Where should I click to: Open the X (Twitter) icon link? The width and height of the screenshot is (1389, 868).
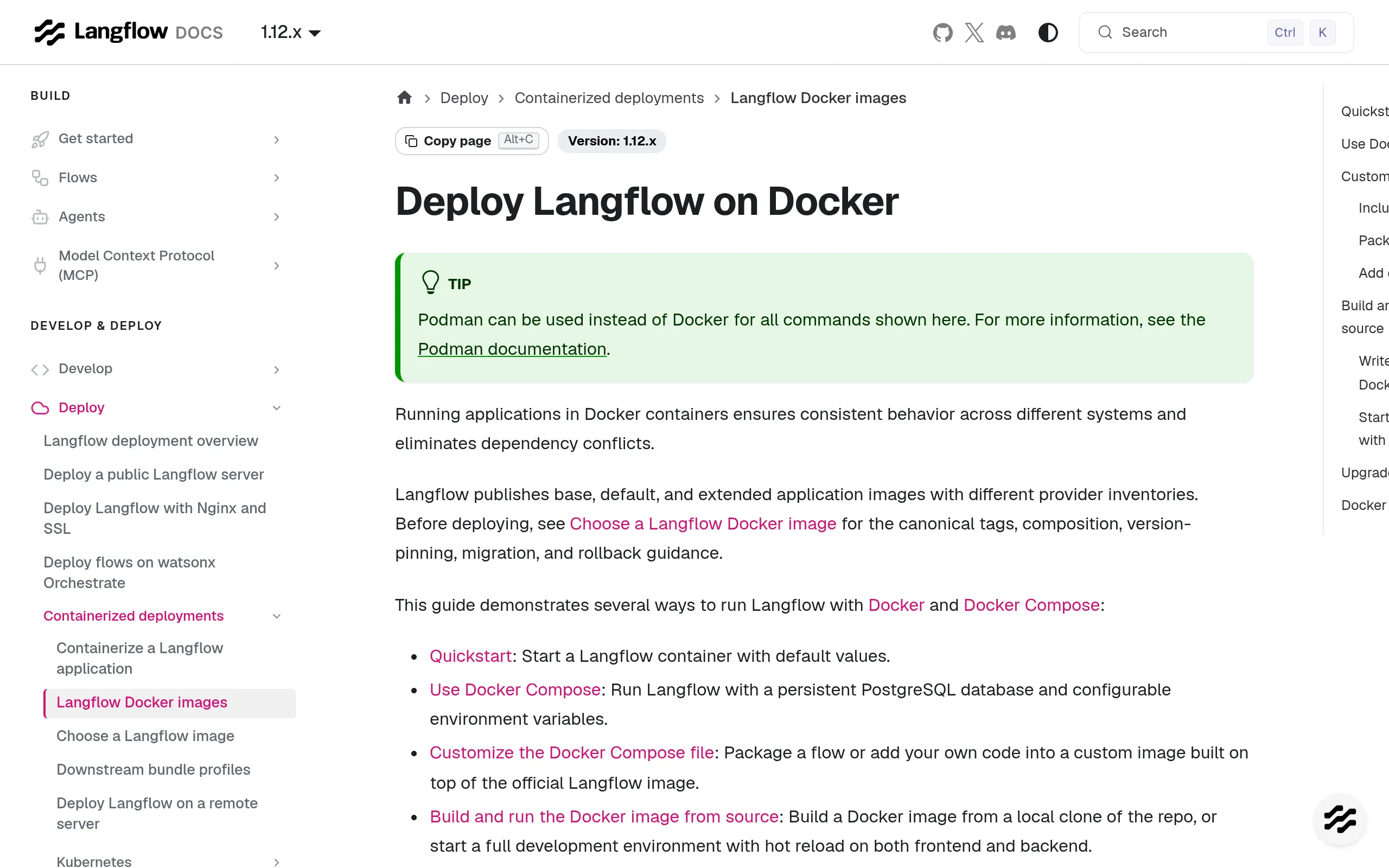(x=974, y=33)
